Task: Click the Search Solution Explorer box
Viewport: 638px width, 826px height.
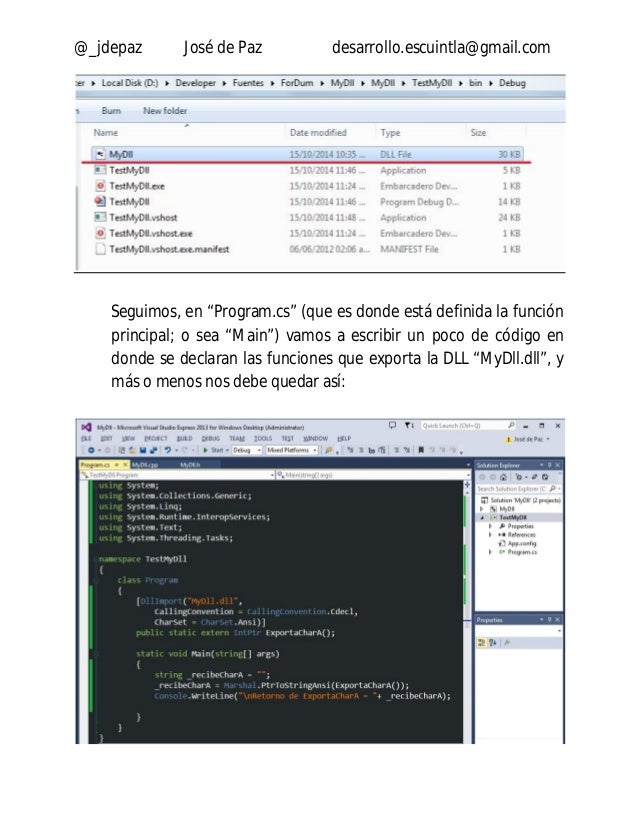Action: [x=519, y=489]
